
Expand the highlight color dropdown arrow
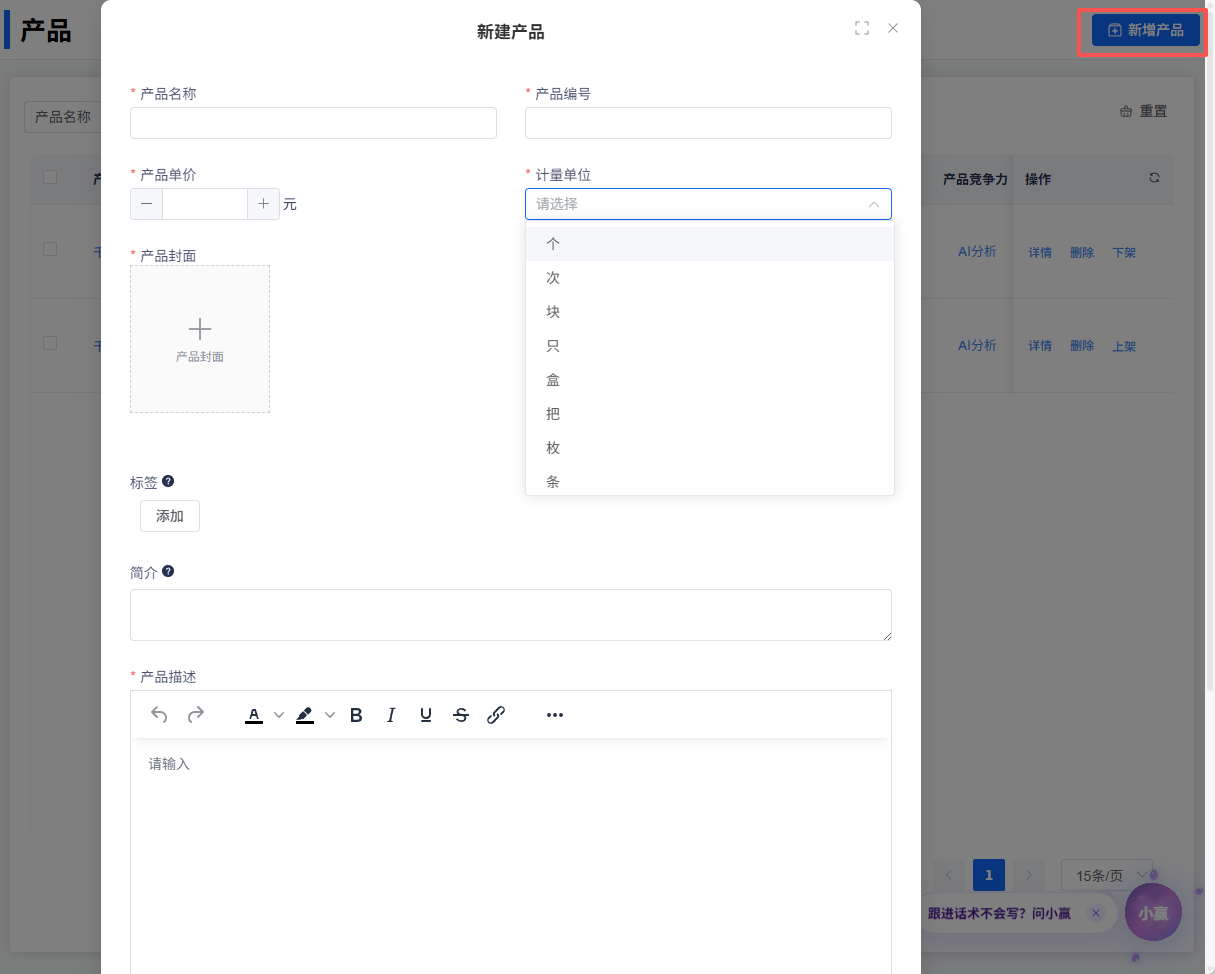[x=330, y=715]
